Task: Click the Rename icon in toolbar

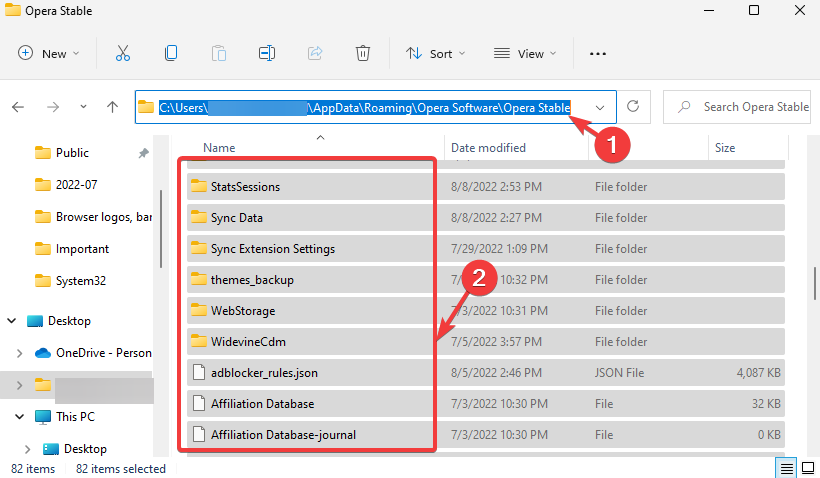Action: [x=267, y=53]
